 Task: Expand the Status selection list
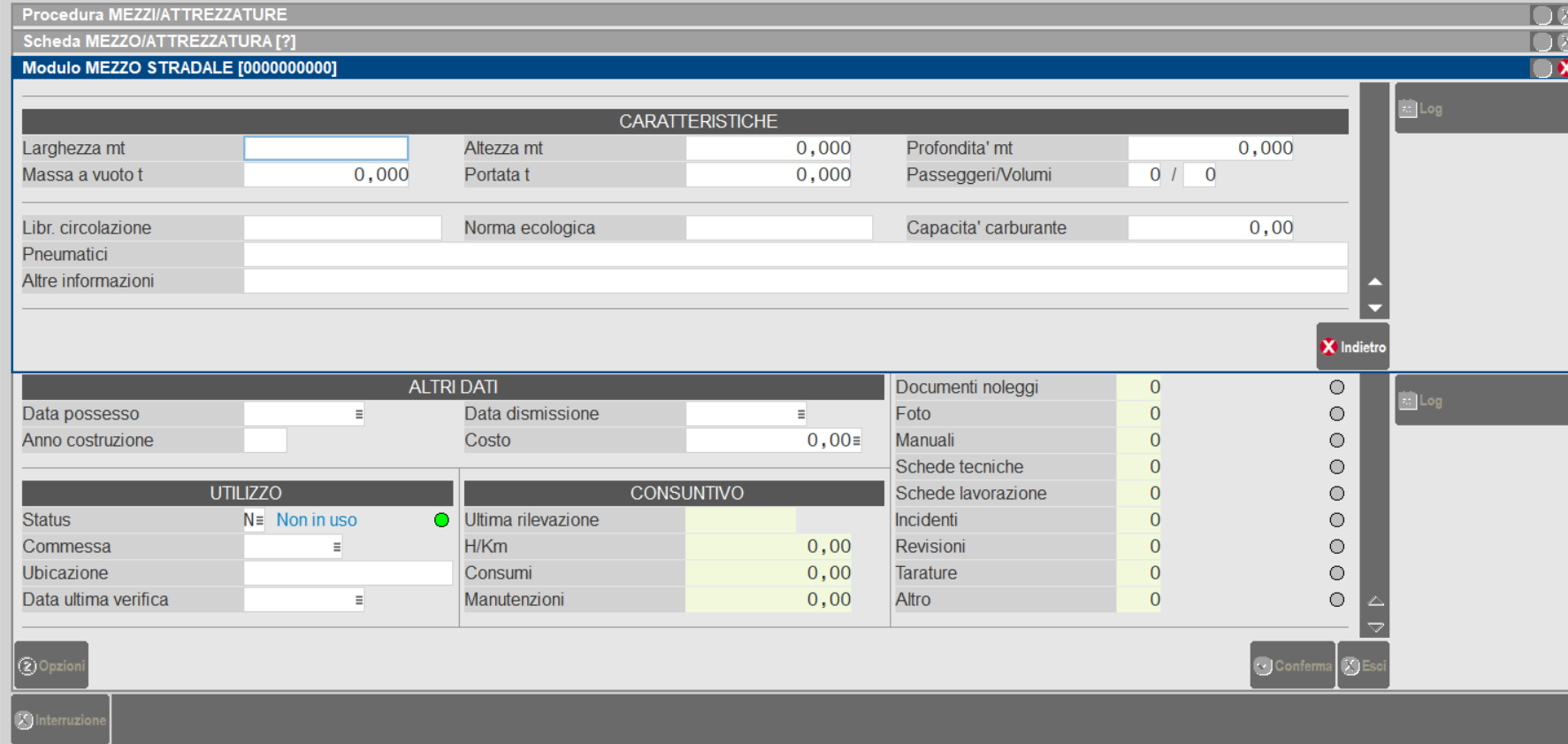[258, 520]
